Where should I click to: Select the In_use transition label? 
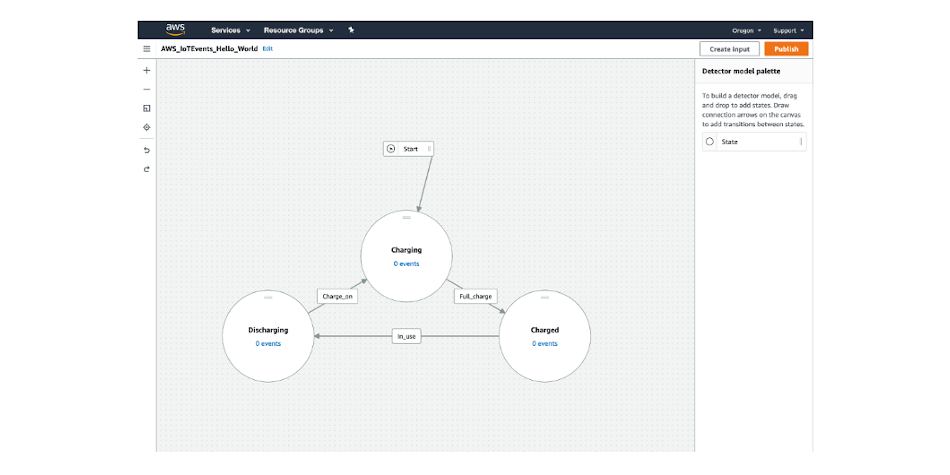pos(407,336)
